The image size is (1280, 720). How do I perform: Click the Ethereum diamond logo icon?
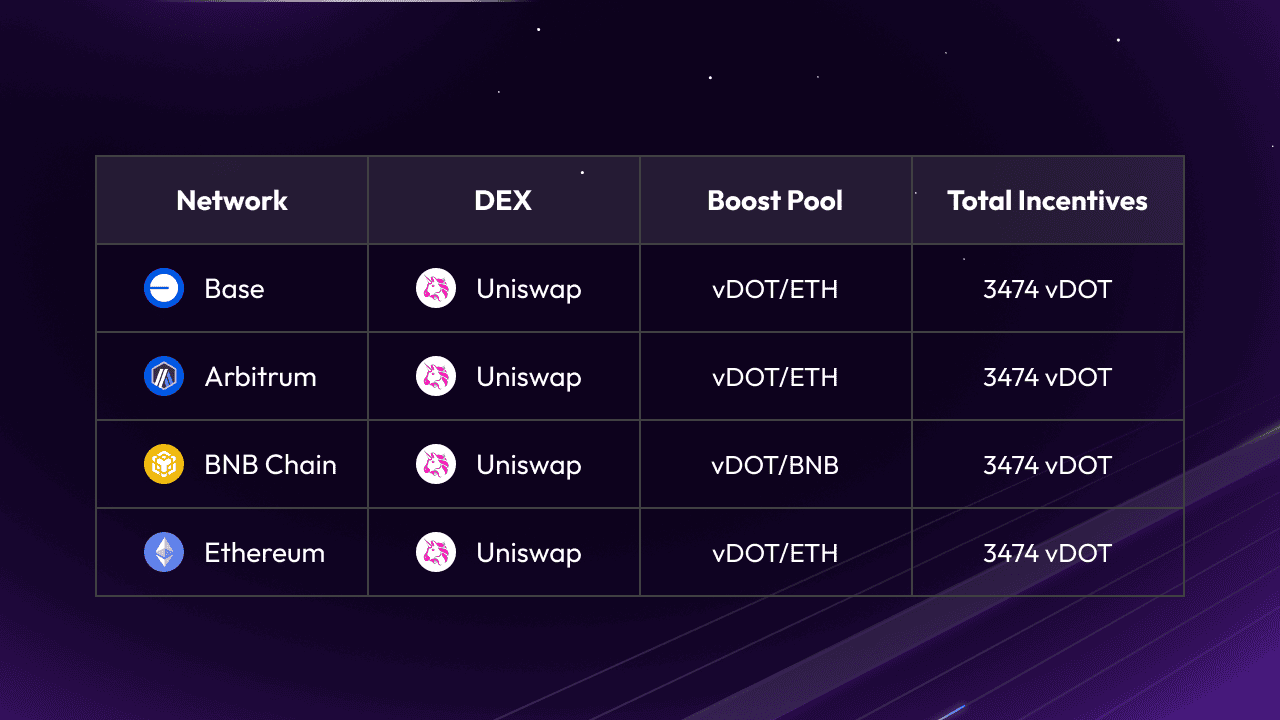[164, 553]
